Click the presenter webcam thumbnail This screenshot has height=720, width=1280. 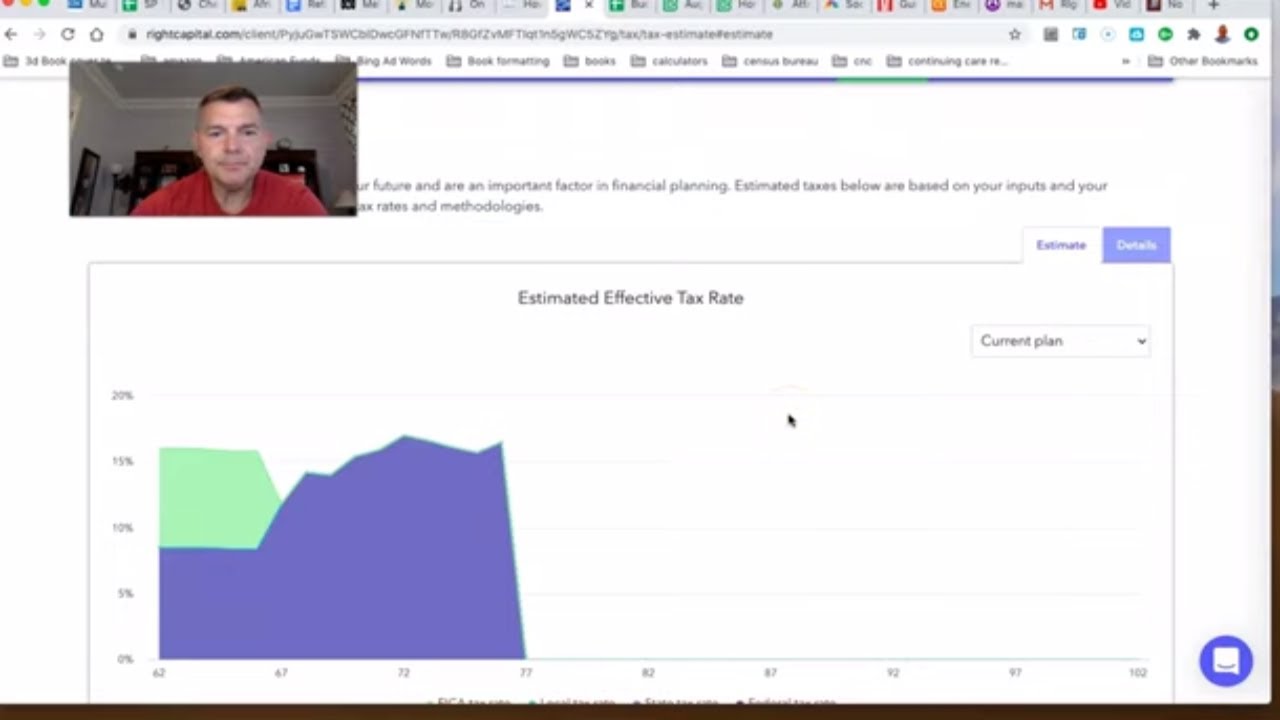(213, 138)
